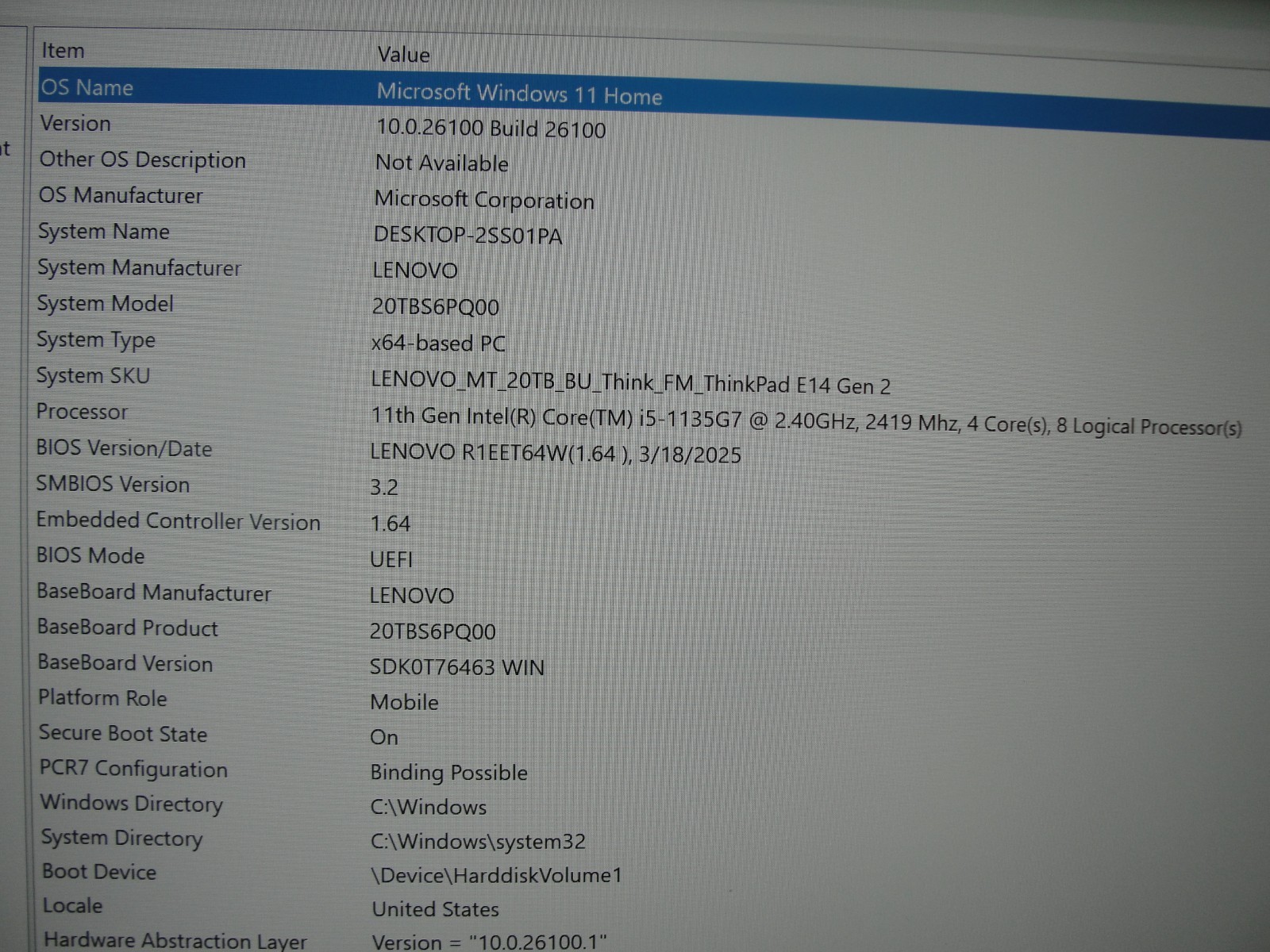Click the value SDK0T76463 WIN
The width and height of the screenshot is (1270, 952).
(x=457, y=667)
